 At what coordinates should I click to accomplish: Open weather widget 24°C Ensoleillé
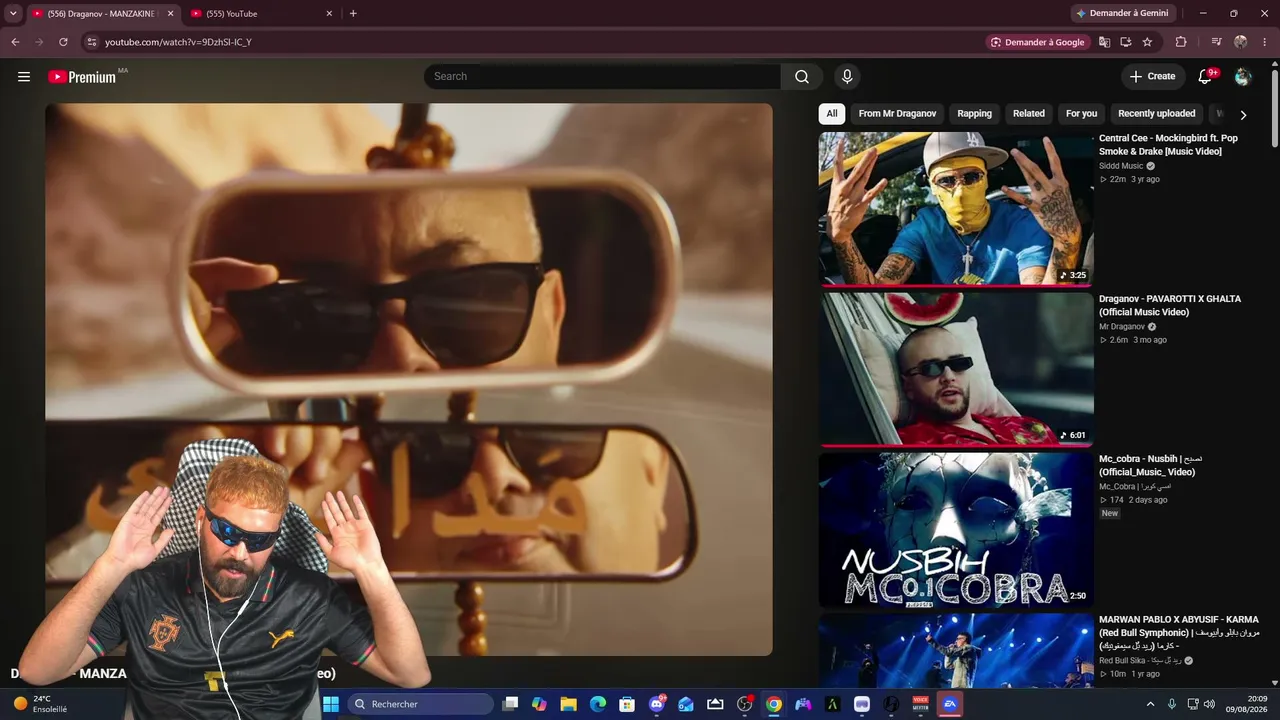(40, 704)
